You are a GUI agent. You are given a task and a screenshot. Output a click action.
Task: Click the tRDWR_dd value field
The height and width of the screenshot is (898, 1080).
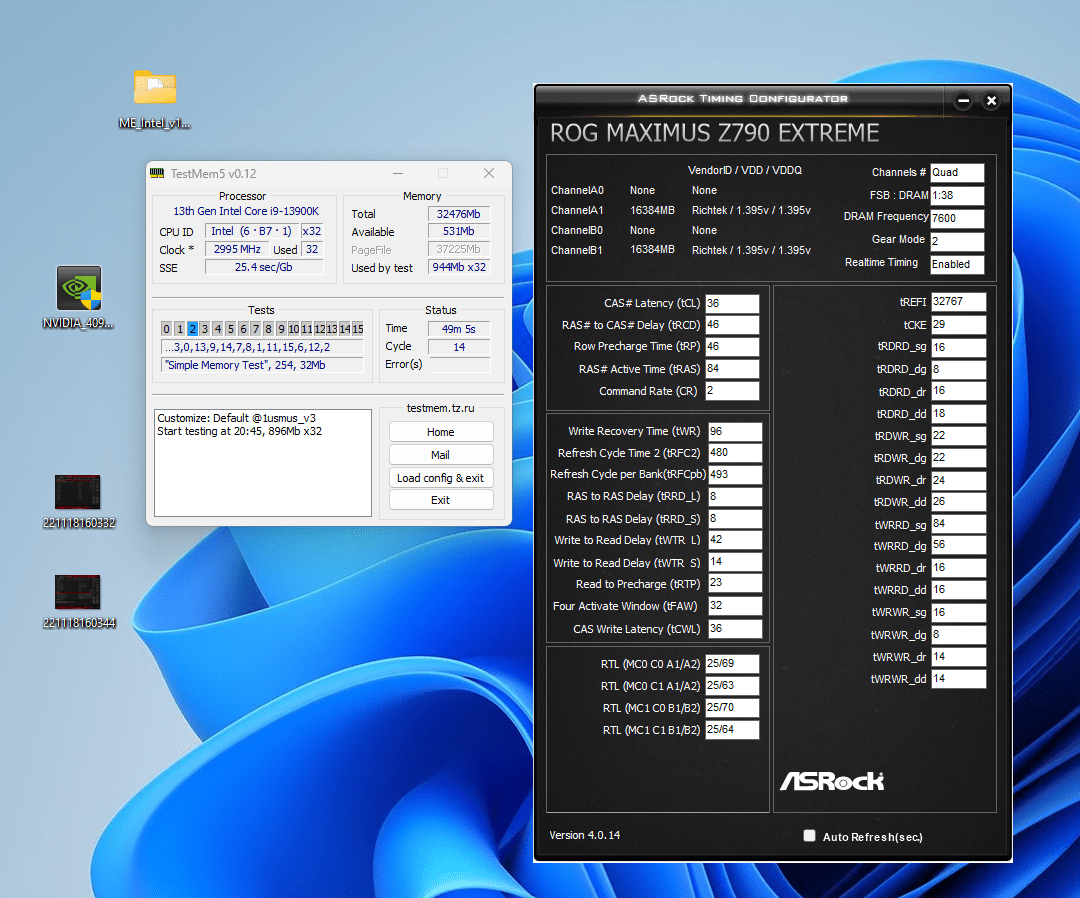[959, 501]
